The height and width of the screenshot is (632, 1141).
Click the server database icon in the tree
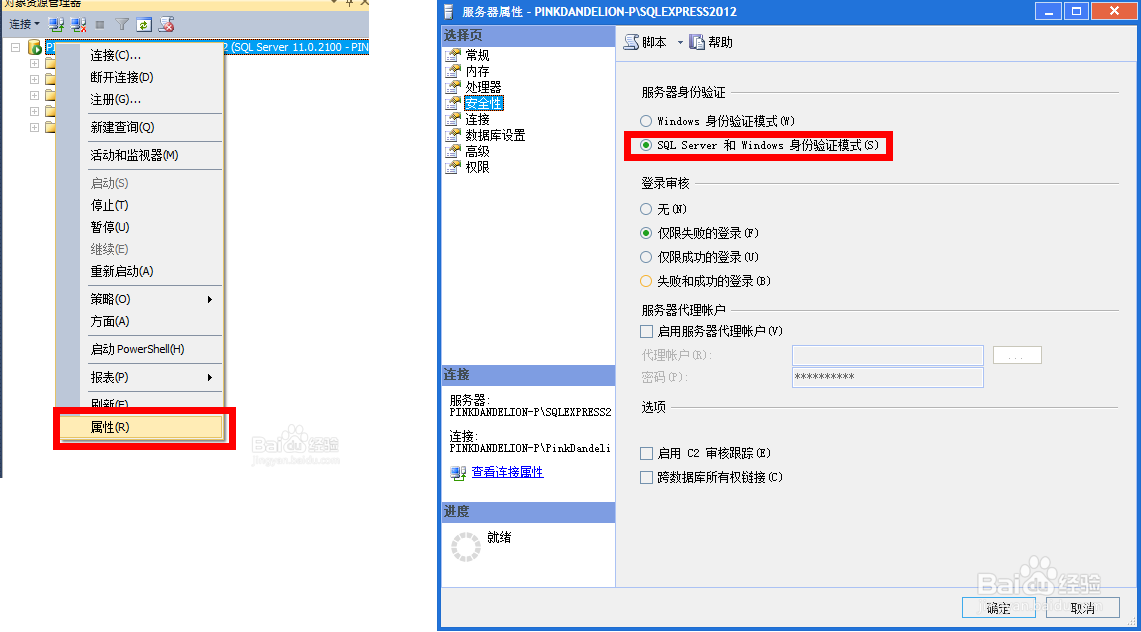34,47
